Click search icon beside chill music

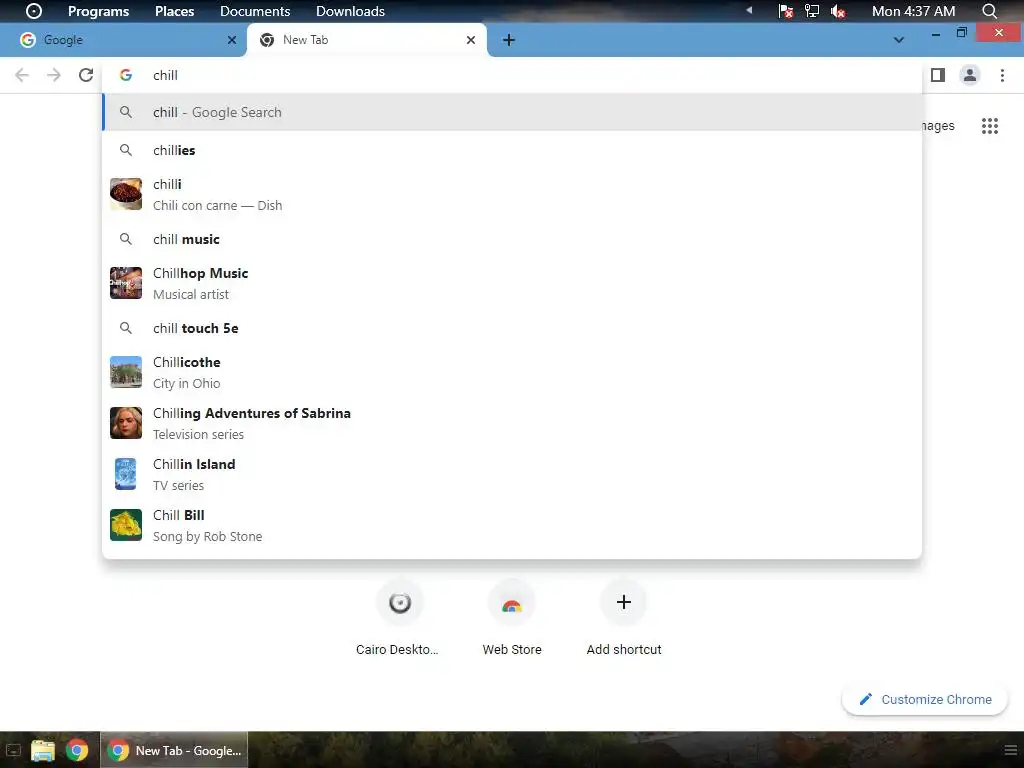[125, 239]
